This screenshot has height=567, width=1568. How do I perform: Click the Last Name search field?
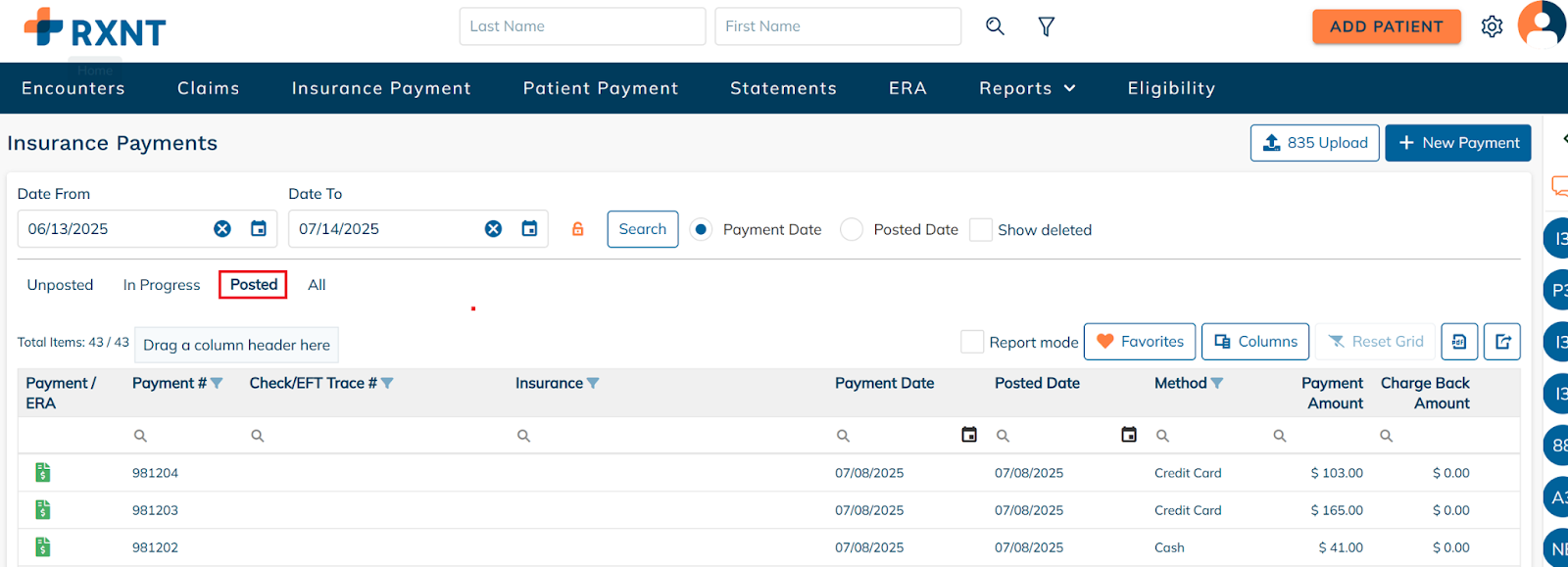pyautogui.click(x=582, y=26)
